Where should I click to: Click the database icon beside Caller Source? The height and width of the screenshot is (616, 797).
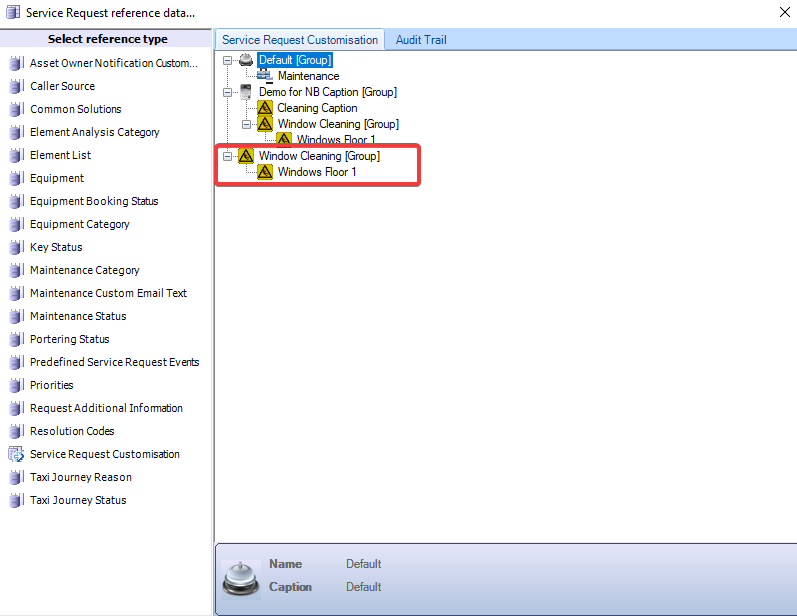point(16,86)
